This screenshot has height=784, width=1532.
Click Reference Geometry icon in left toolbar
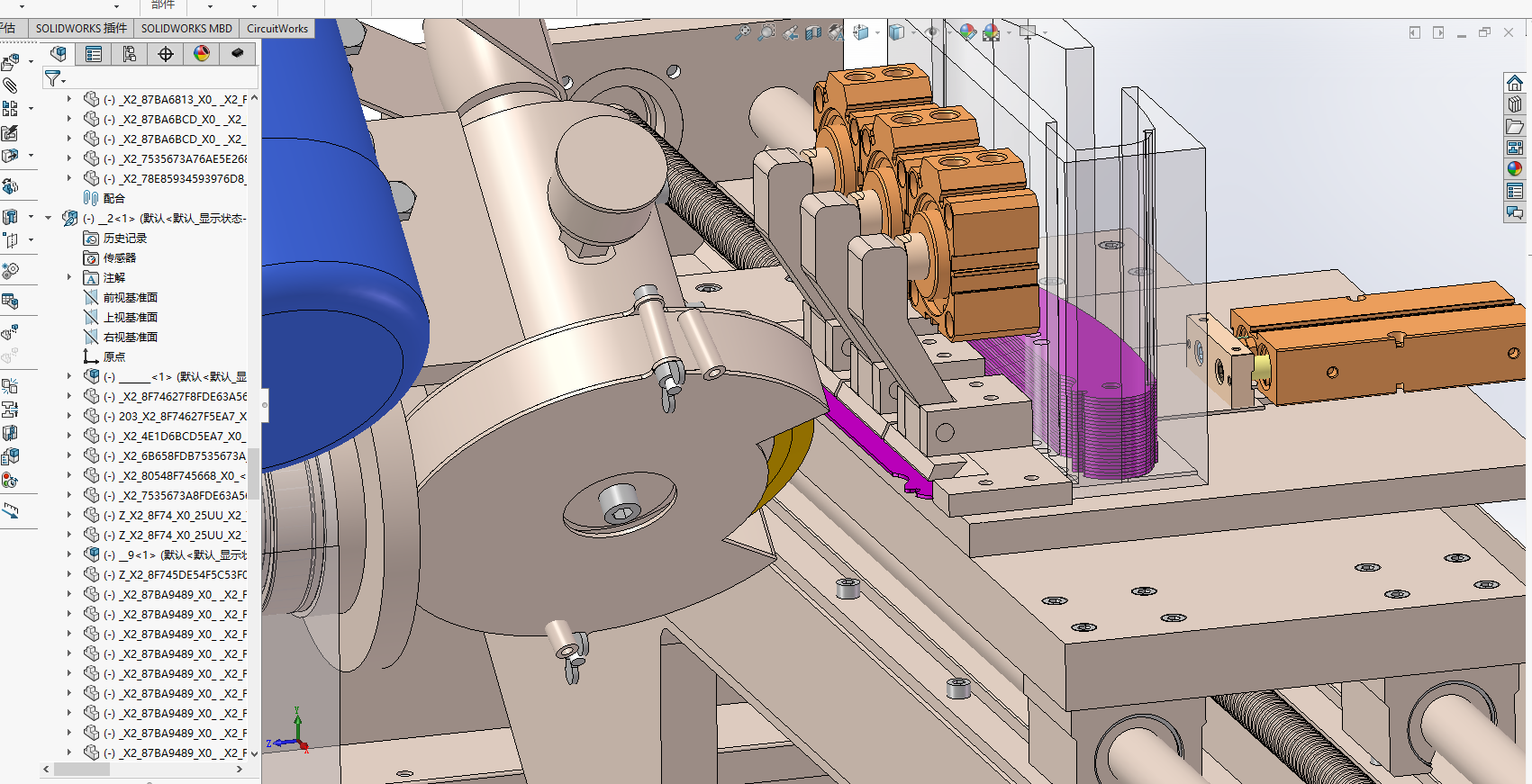[x=10, y=240]
